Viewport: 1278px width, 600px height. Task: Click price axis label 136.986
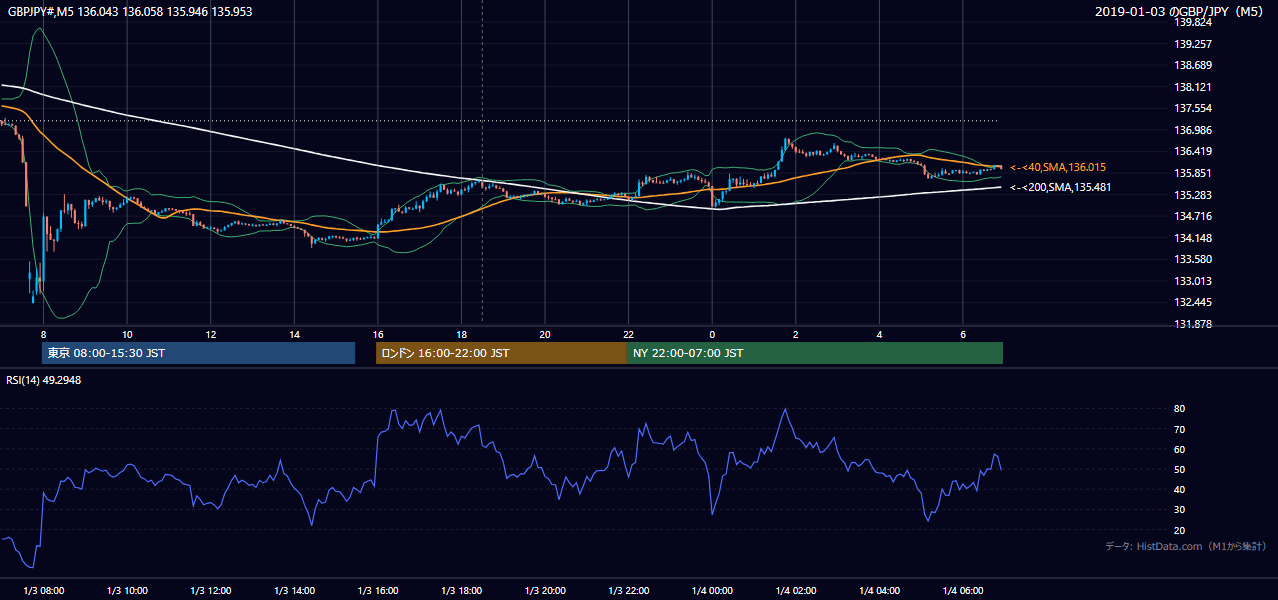(x=1193, y=130)
